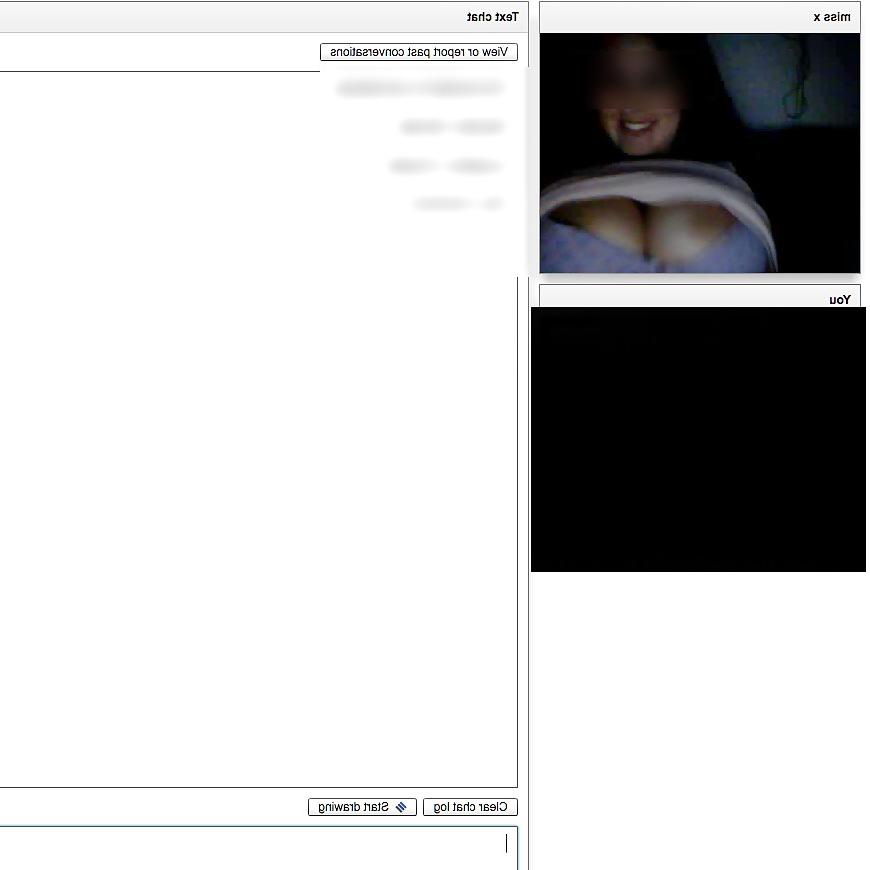Open View or report past conversations
870x870 pixels.
tap(419, 52)
